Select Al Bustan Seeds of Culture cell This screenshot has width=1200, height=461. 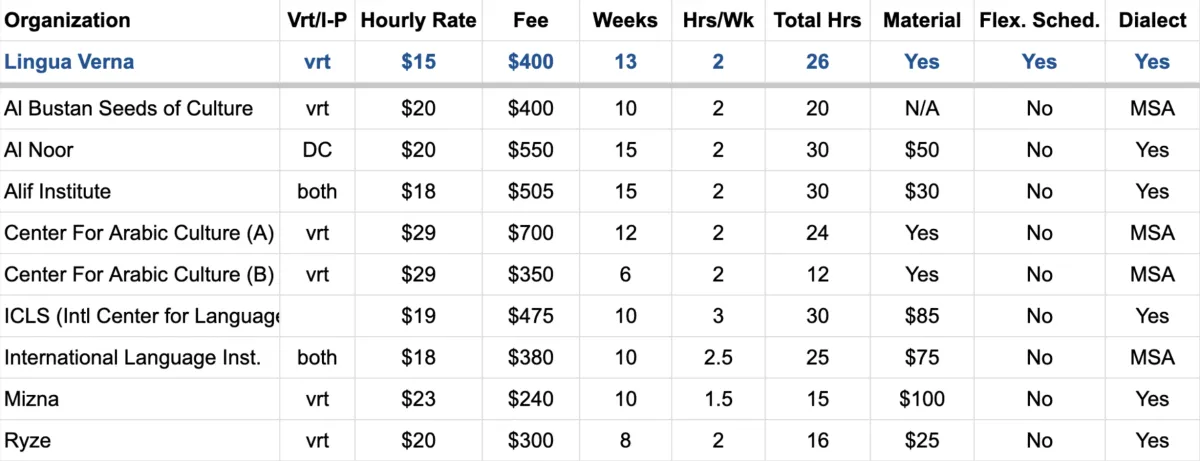[x=140, y=108]
